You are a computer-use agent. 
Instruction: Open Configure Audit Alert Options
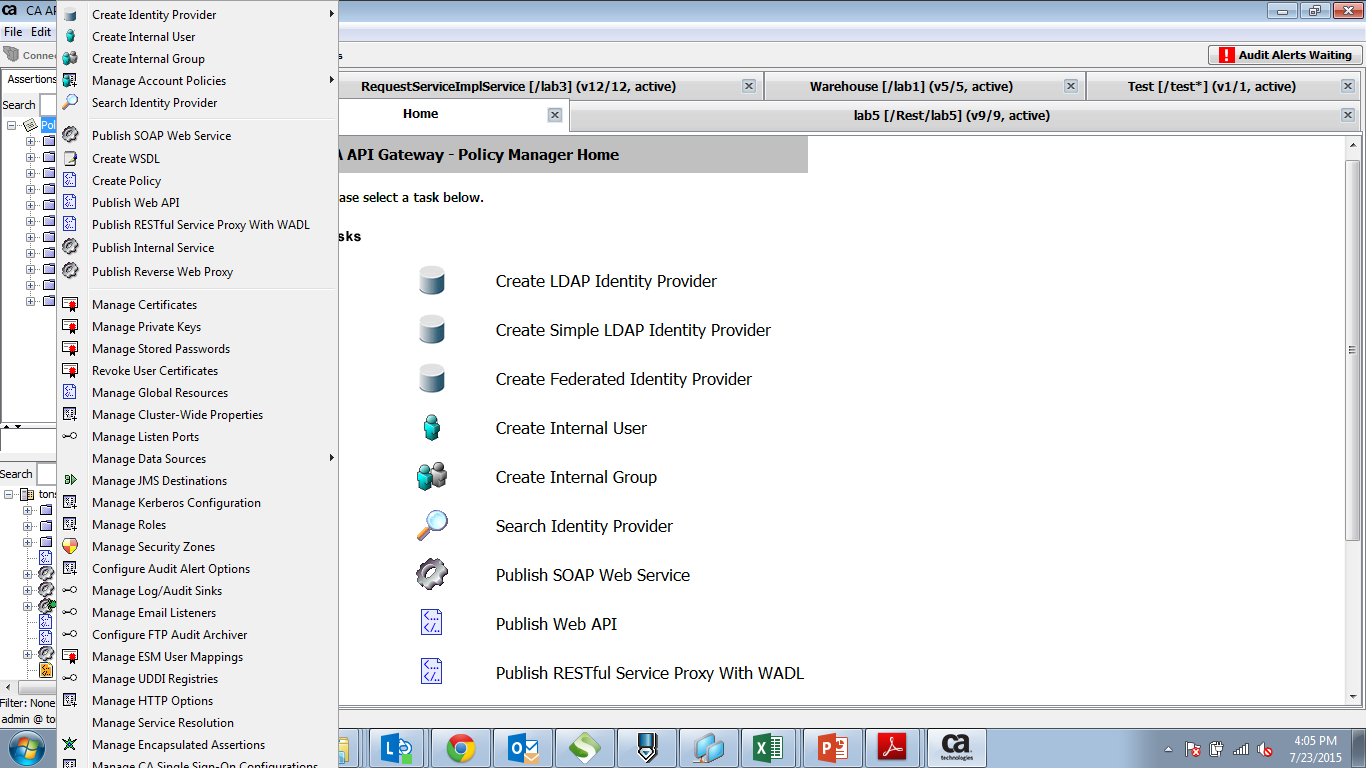(198, 569)
